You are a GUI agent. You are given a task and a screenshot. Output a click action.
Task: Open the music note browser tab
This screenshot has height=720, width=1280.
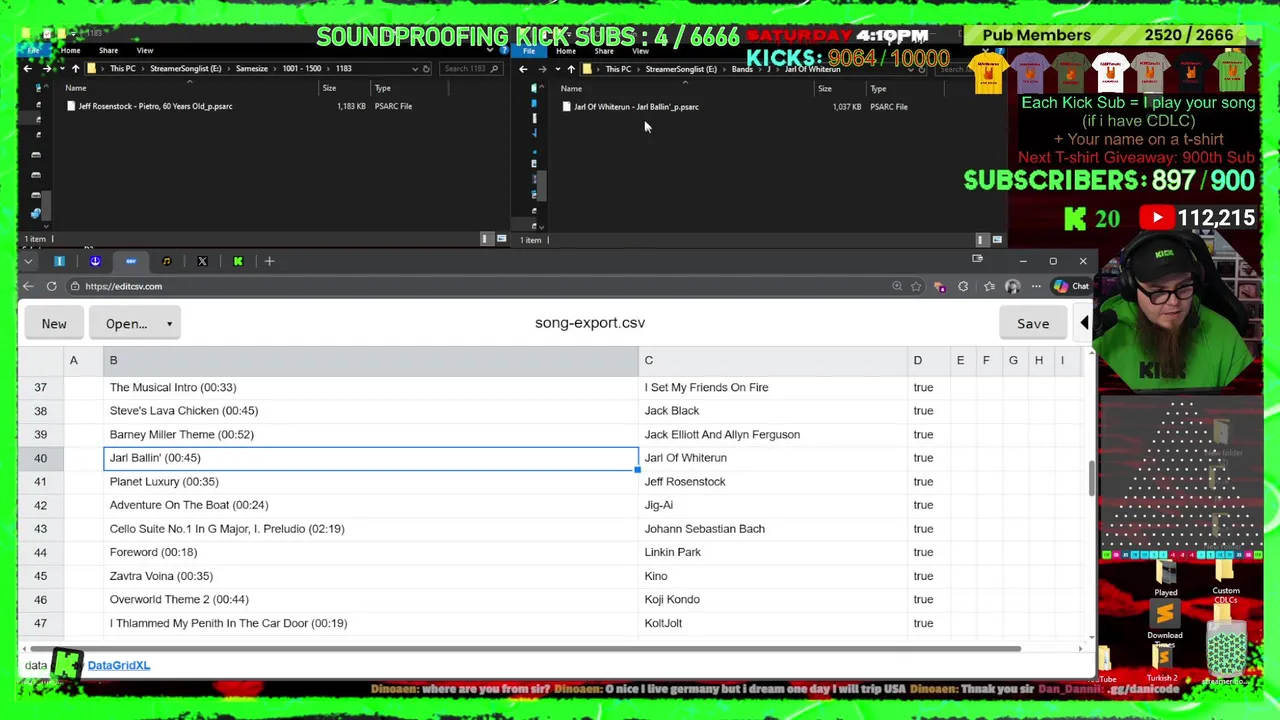click(x=166, y=261)
